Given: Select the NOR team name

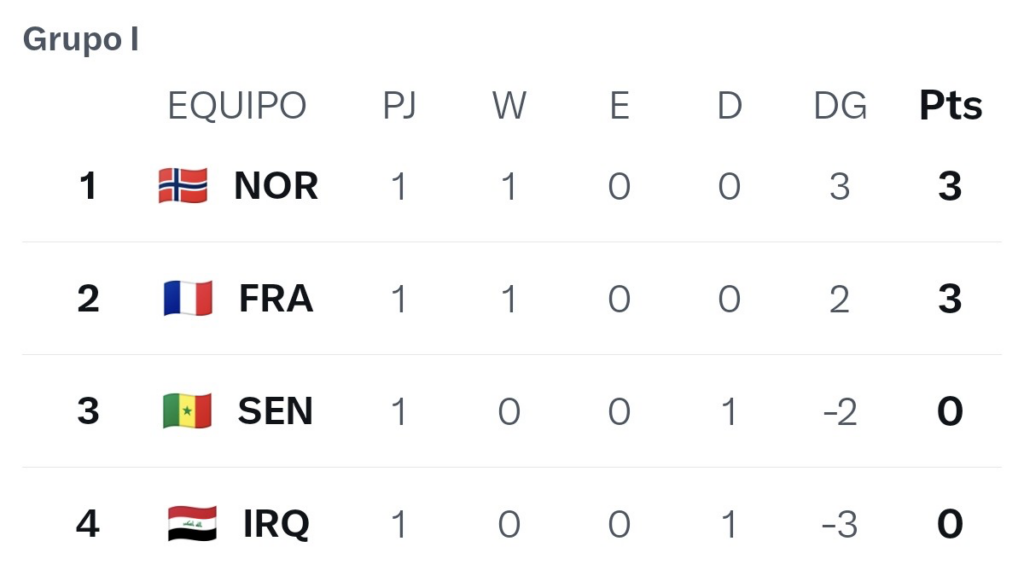Looking at the screenshot, I should (x=276, y=186).
